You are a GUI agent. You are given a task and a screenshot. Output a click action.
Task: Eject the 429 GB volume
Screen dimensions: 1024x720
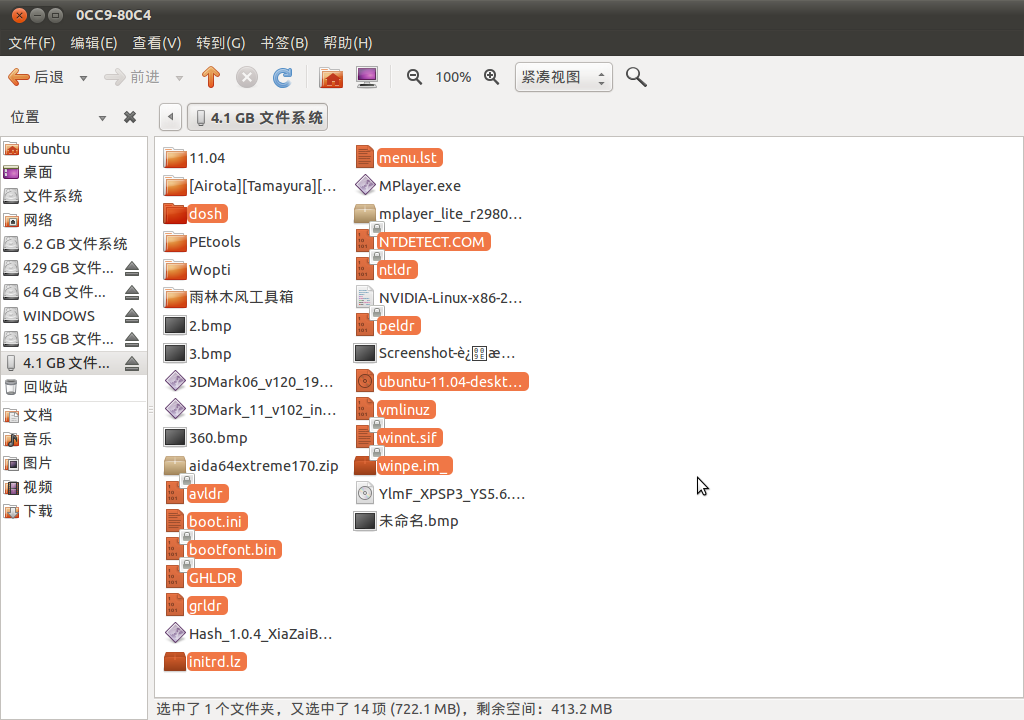click(132, 268)
